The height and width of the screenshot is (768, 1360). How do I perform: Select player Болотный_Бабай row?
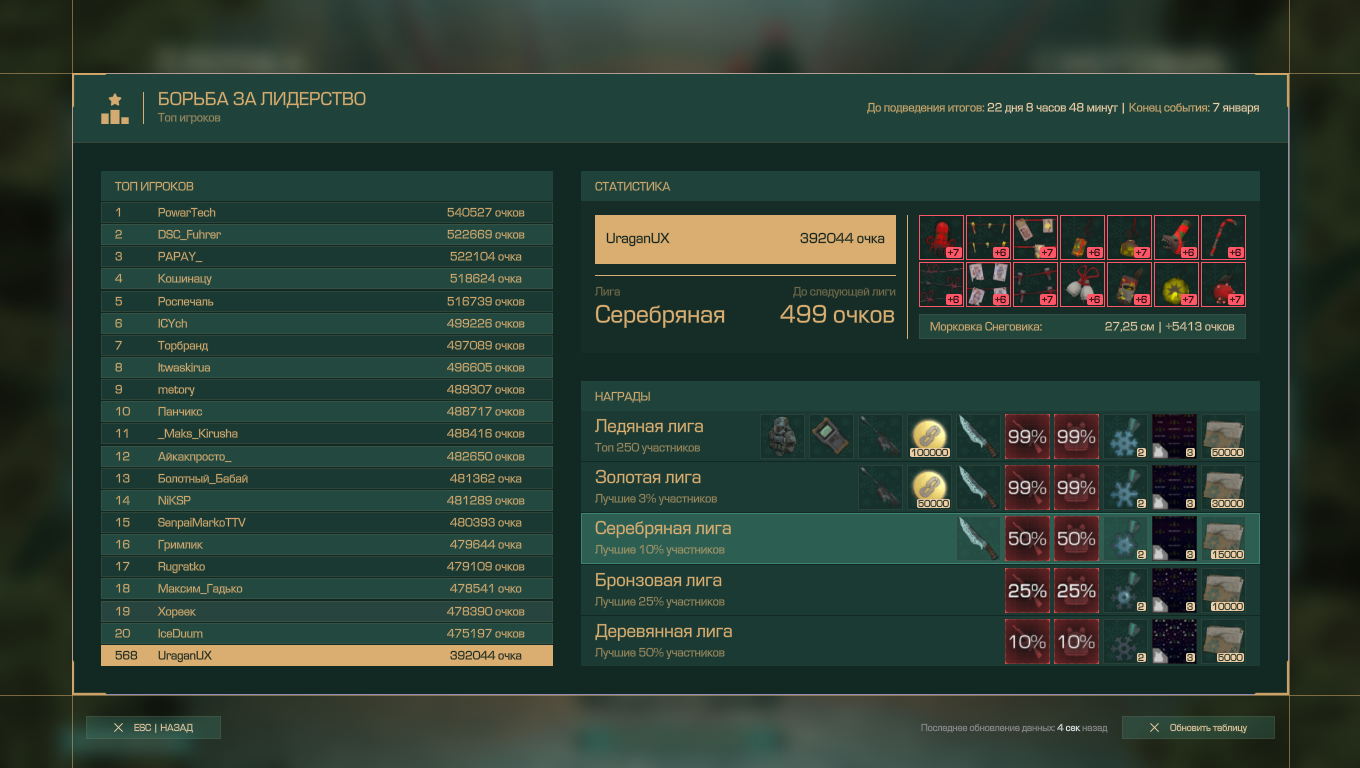click(x=327, y=478)
